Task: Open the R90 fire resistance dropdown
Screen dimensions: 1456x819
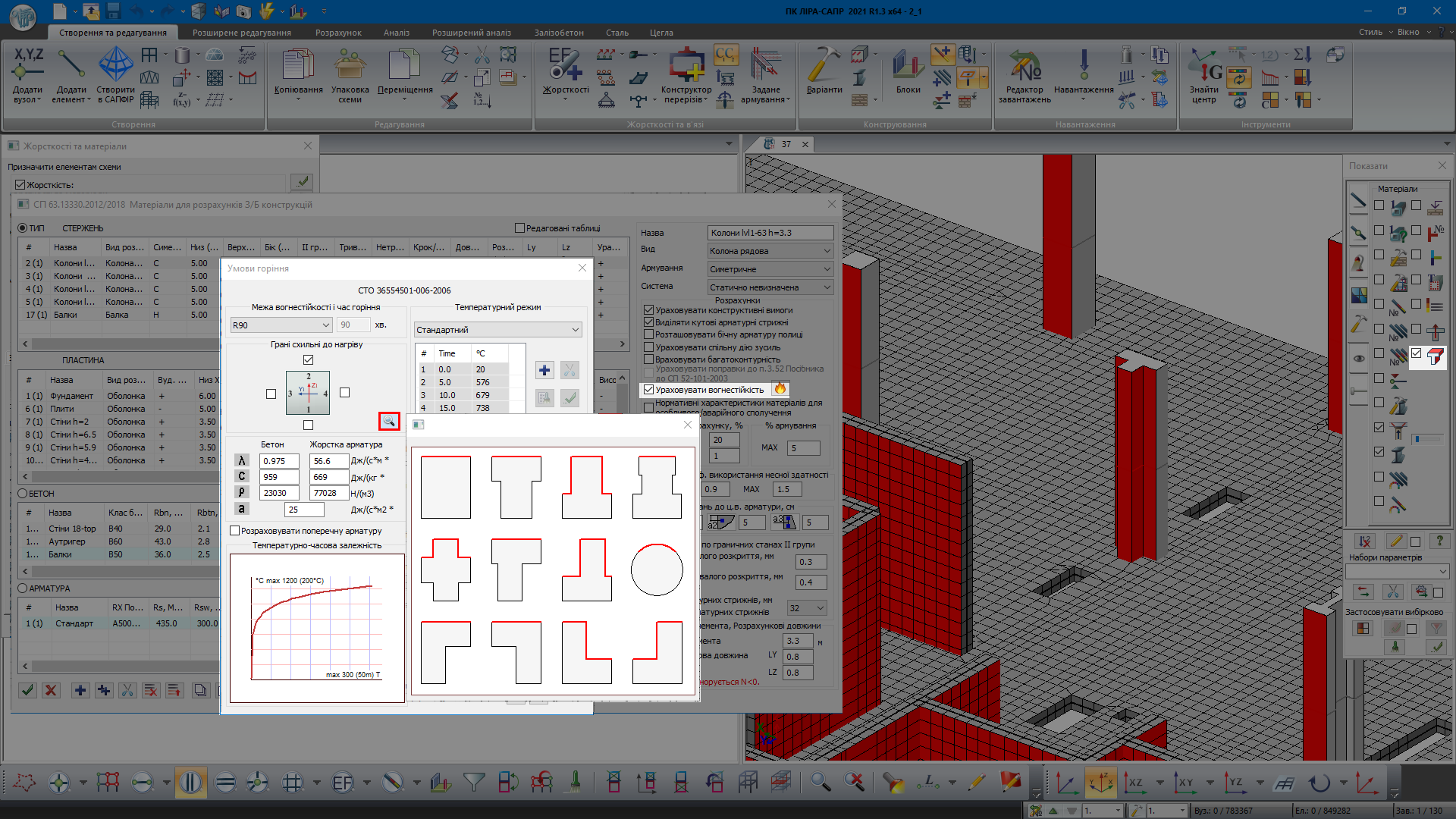Action: tap(281, 325)
